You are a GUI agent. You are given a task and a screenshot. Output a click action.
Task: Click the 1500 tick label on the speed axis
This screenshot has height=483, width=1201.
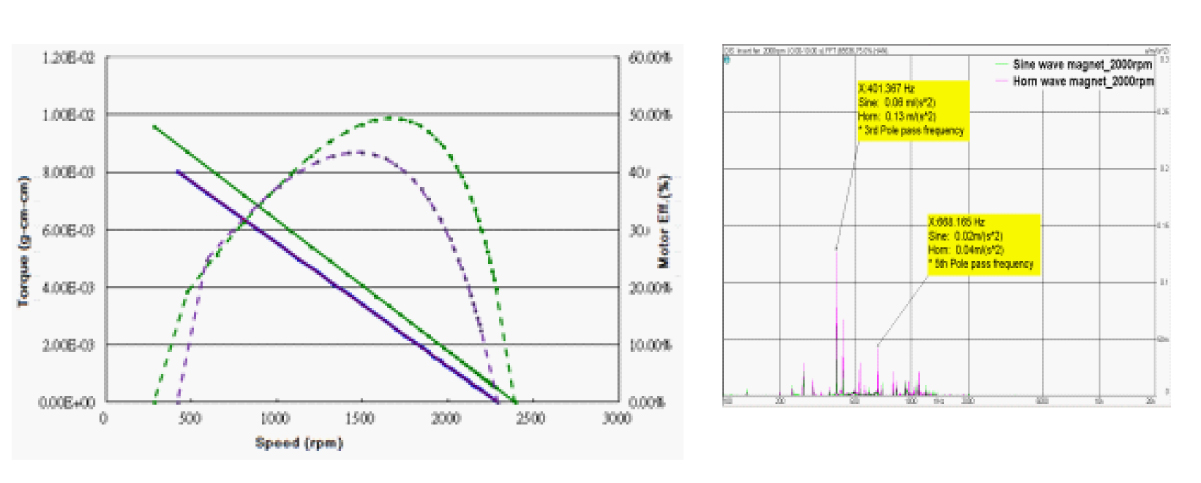pyautogui.click(x=361, y=419)
